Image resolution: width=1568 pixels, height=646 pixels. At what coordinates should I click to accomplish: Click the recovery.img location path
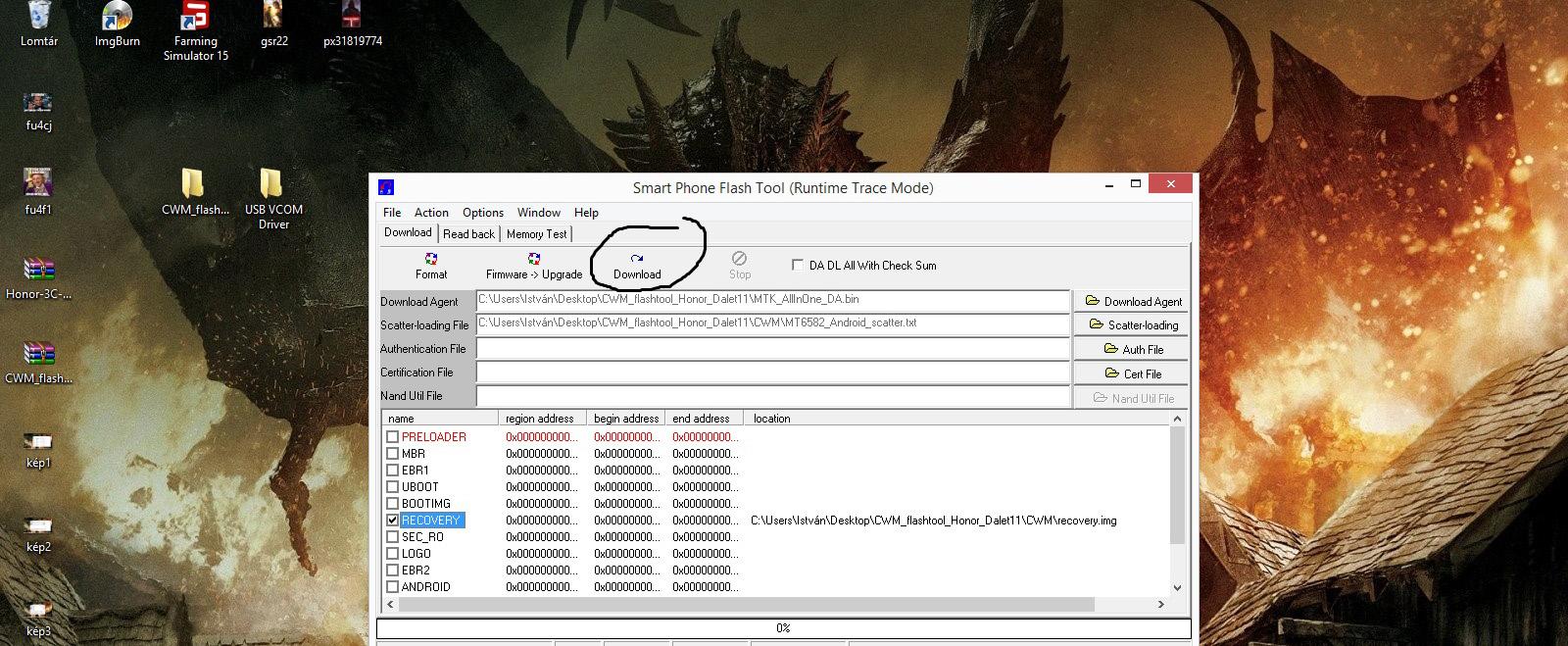coord(933,521)
